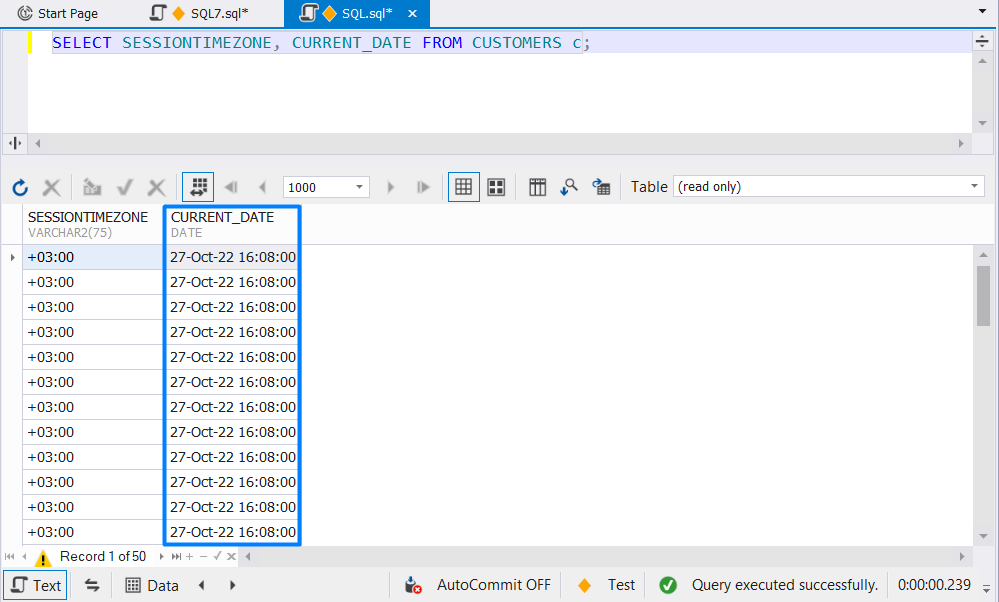Image resolution: width=999 pixels, height=602 pixels.
Task: Switch to Data view button
Action: 152,585
